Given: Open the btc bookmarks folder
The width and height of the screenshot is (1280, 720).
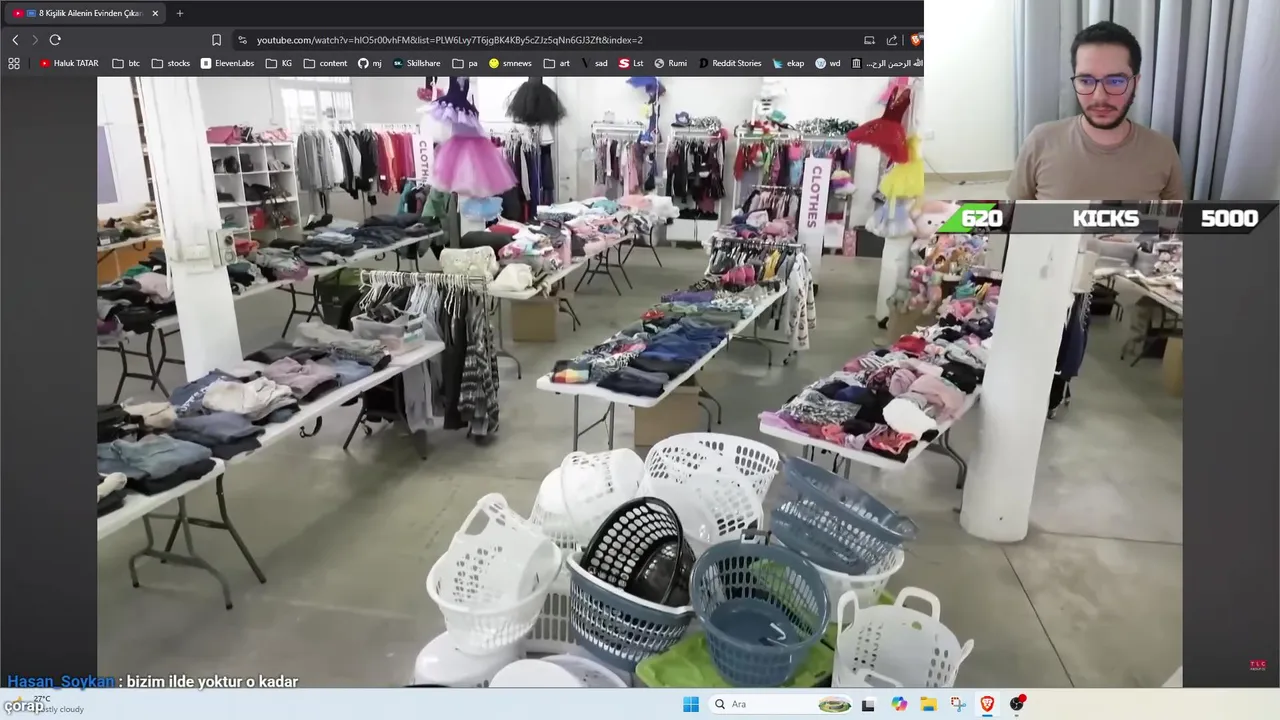Looking at the screenshot, I should (x=126, y=63).
